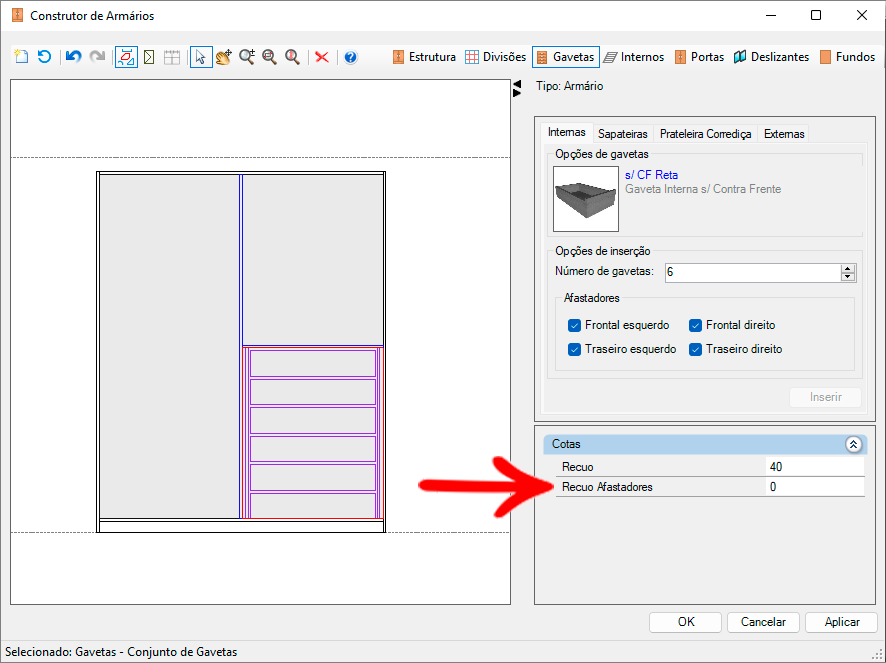Edit the Recuo value 40

815,467
